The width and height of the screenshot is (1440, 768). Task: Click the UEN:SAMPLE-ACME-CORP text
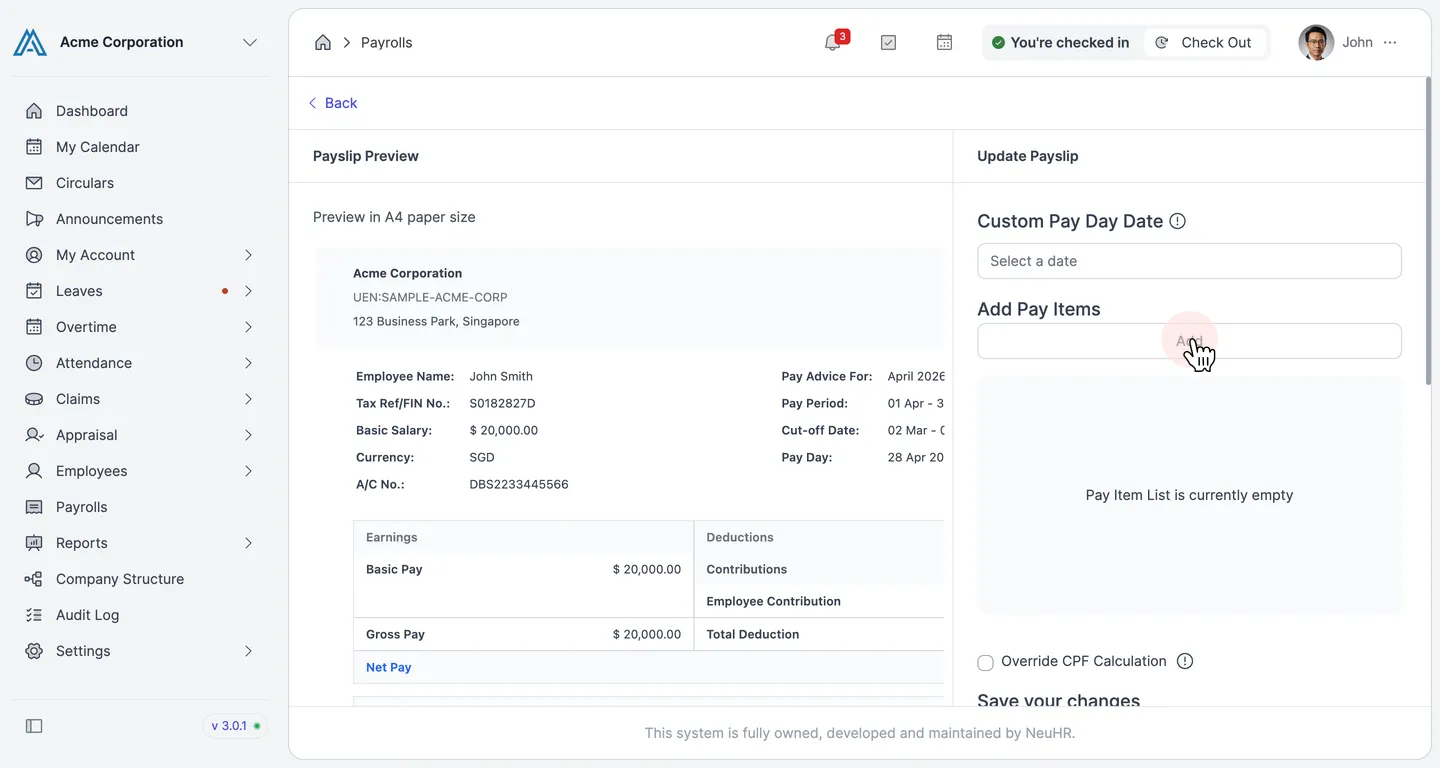point(430,297)
